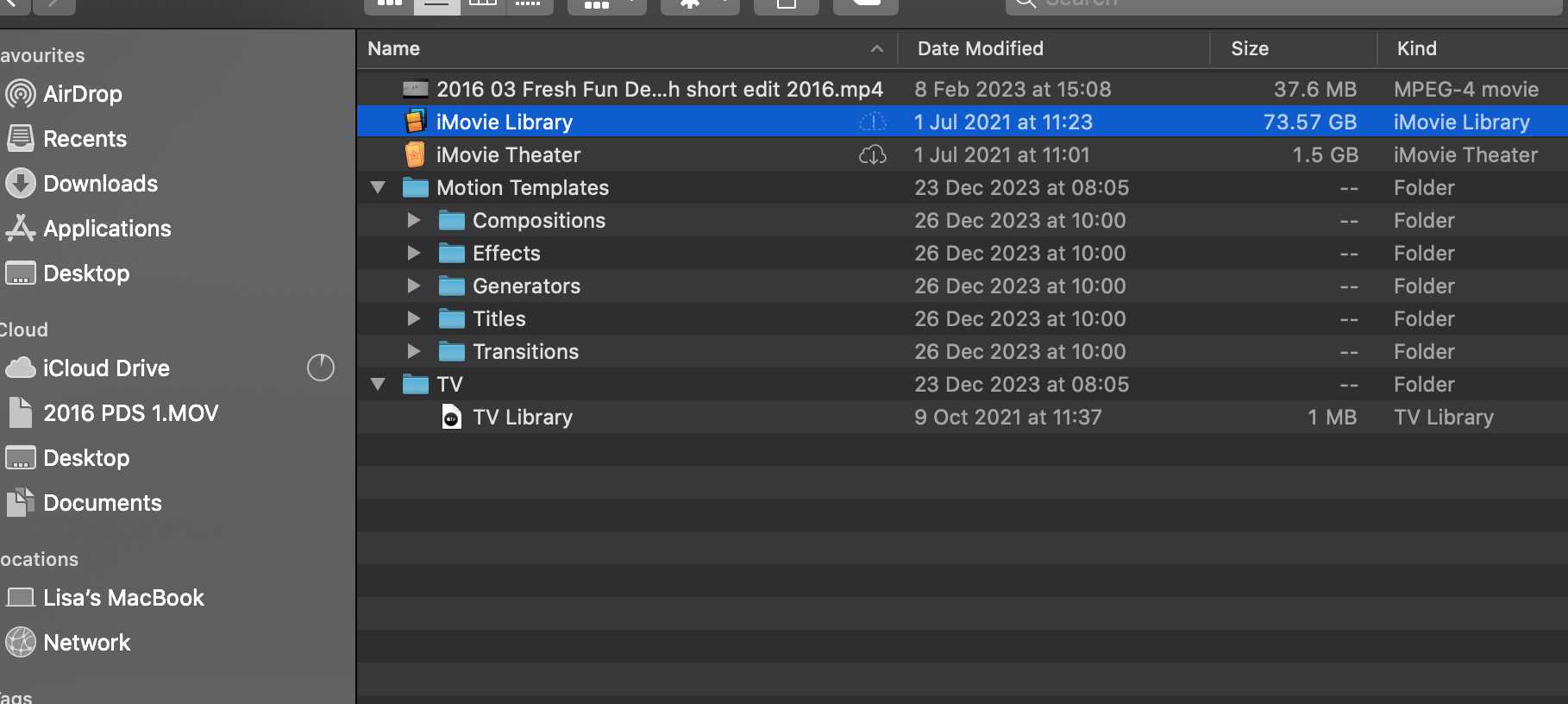Click the Titles folder icon
Screen dimensions: 1568x704
(x=452, y=318)
